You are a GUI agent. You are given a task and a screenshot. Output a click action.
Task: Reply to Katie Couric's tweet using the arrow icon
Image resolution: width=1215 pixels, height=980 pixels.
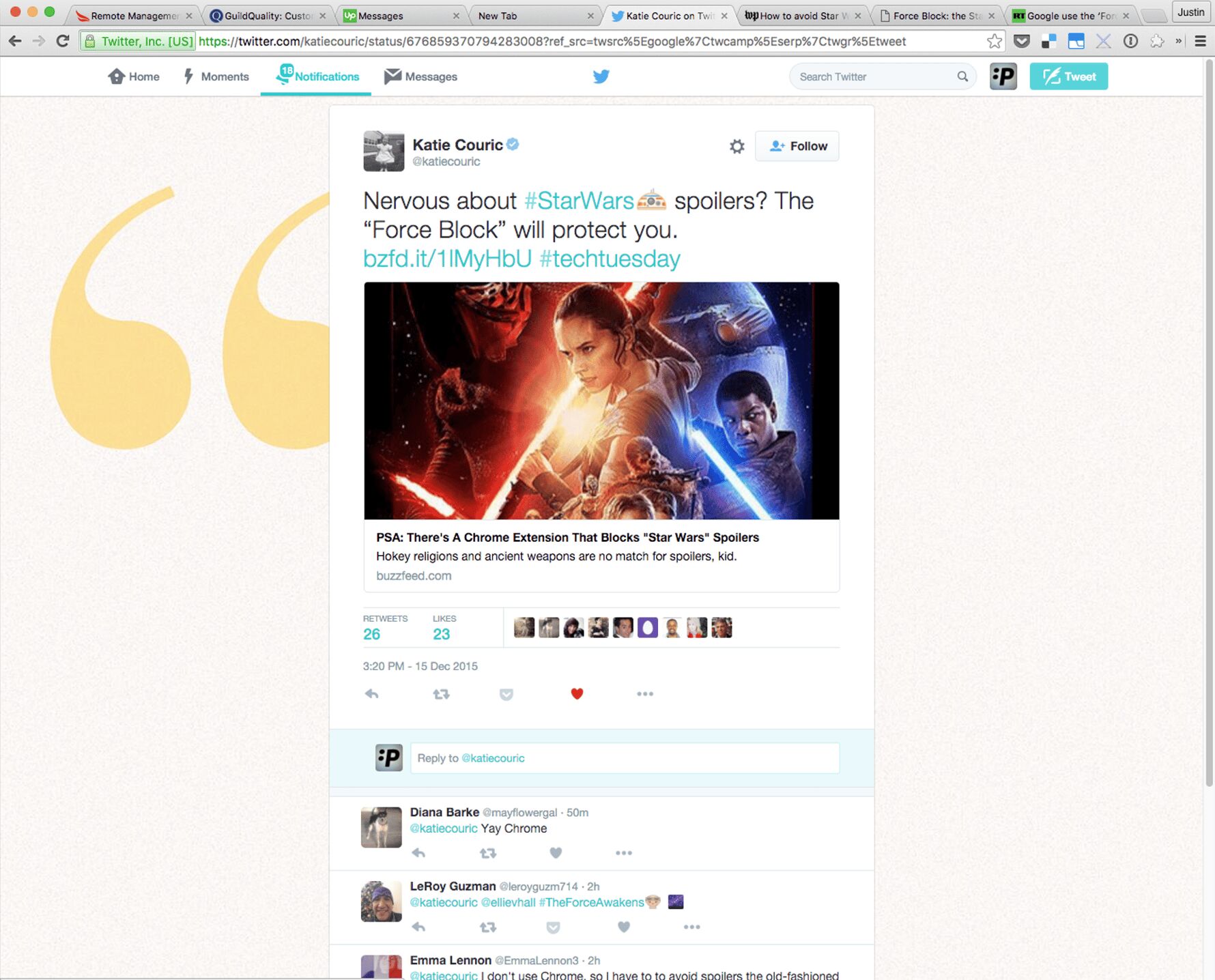click(x=371, y=694)
